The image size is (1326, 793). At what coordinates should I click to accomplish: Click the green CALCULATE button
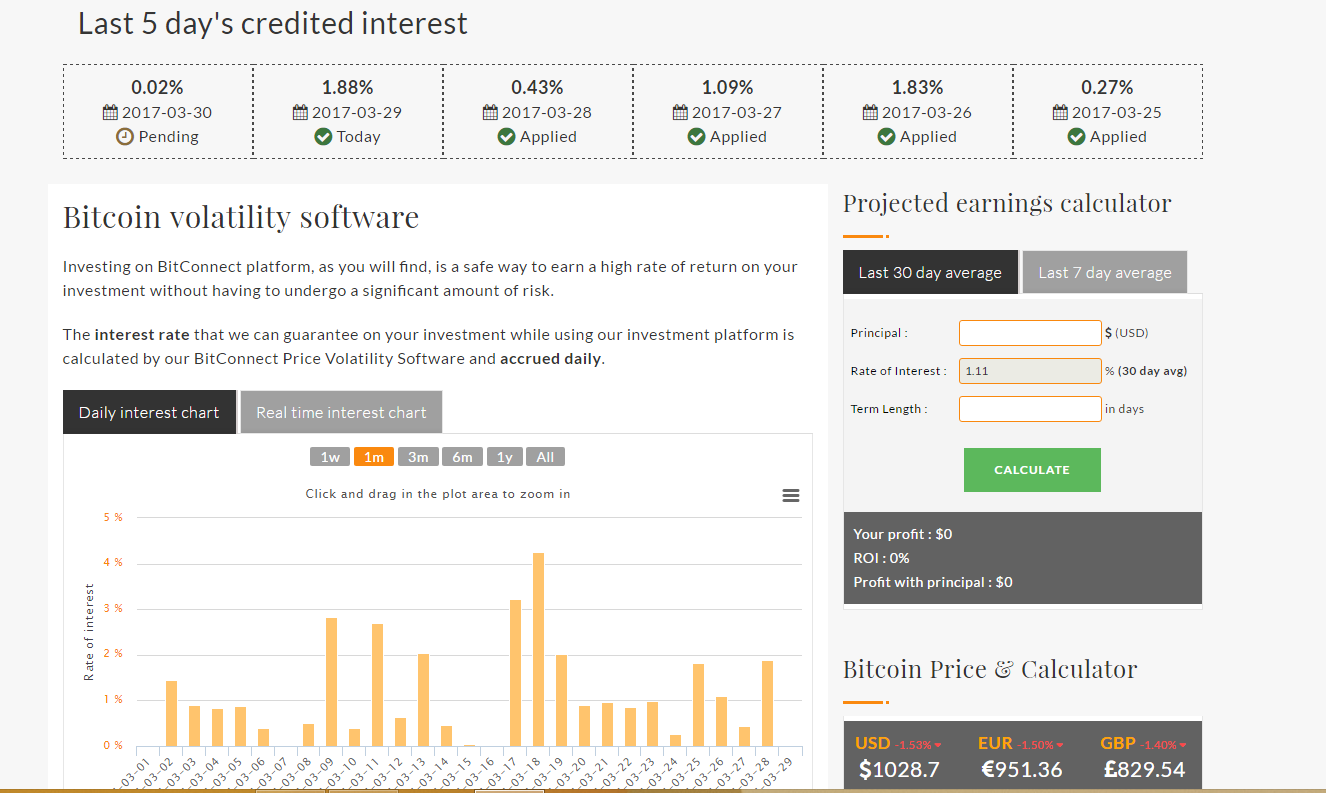1032,470
